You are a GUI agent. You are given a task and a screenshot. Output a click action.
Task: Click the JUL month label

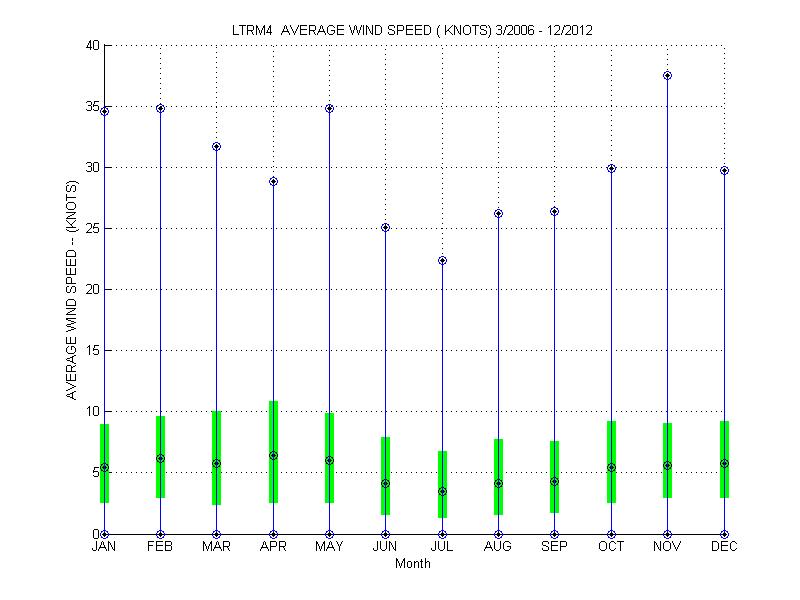441,546
